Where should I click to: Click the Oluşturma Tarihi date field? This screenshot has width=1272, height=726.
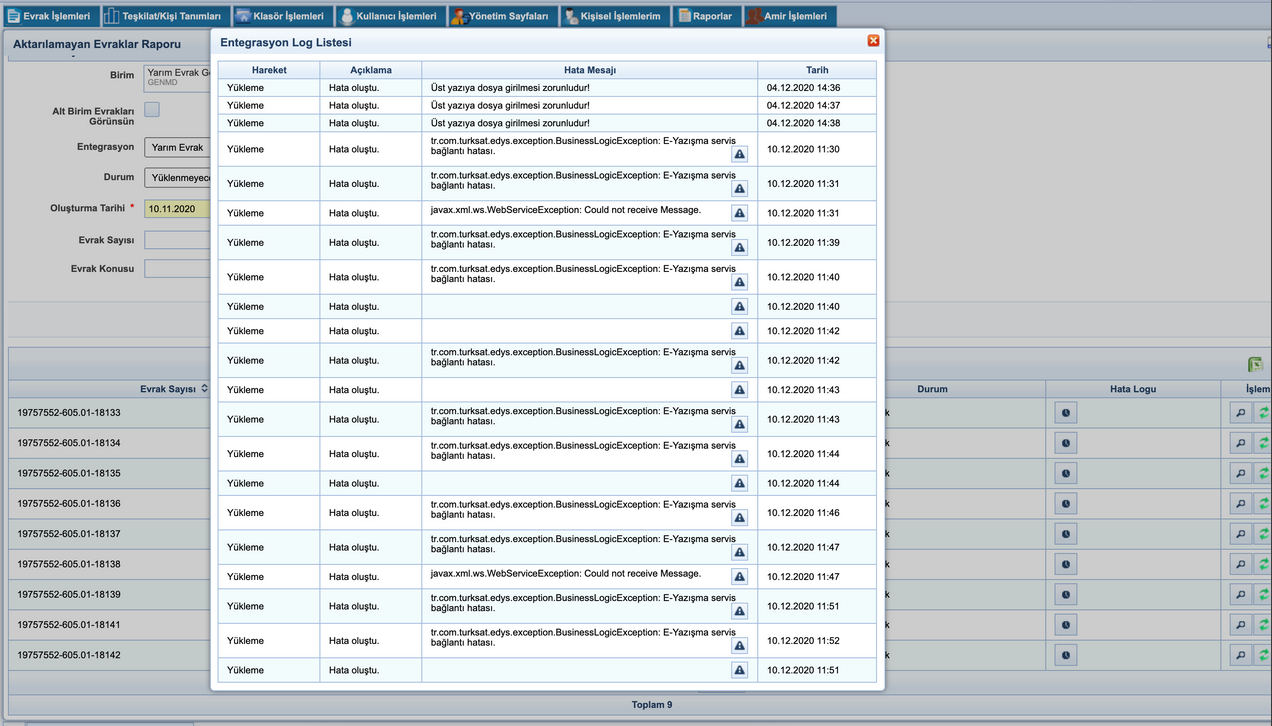[x=177, y=209]
